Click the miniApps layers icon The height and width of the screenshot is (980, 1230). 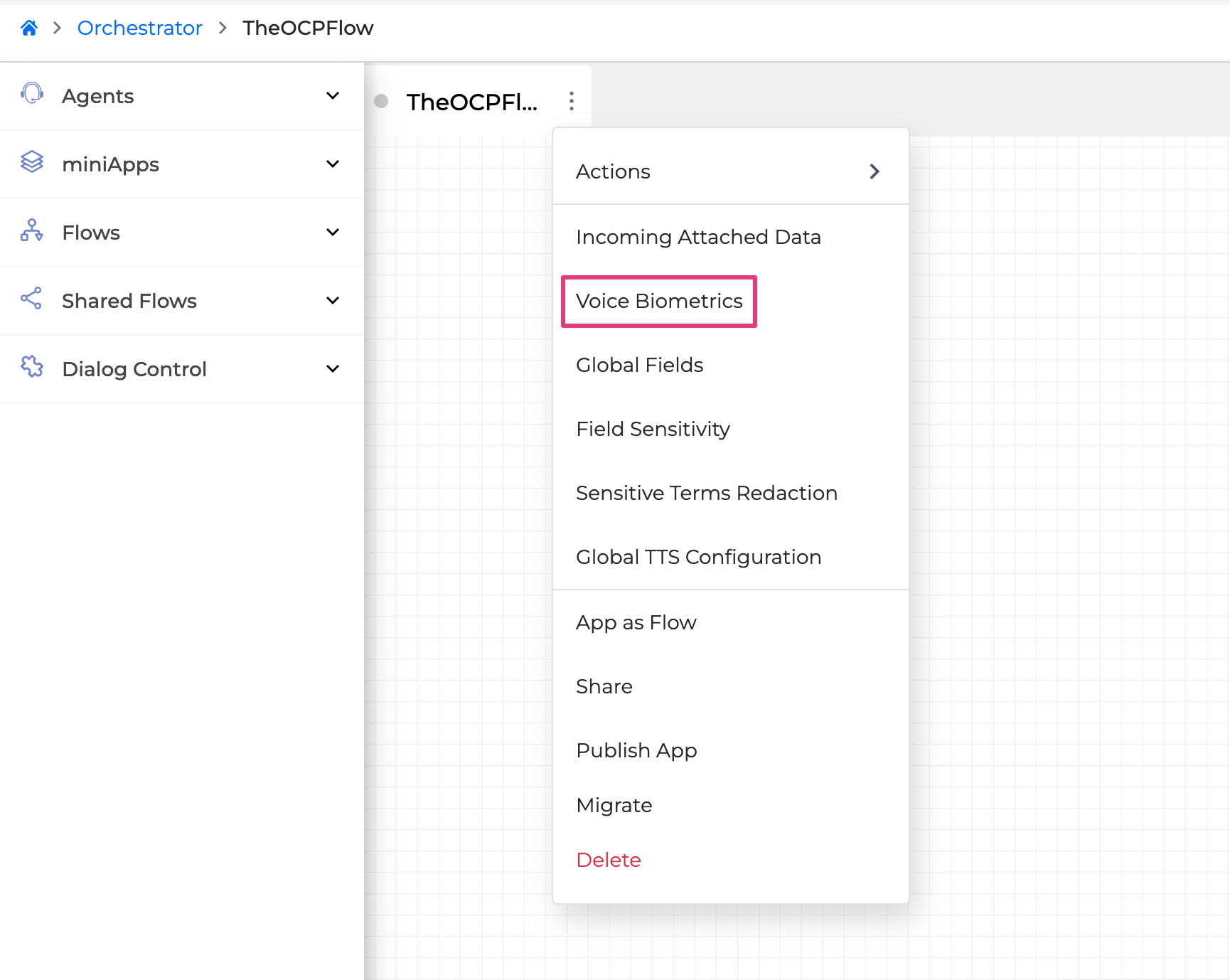32,162
